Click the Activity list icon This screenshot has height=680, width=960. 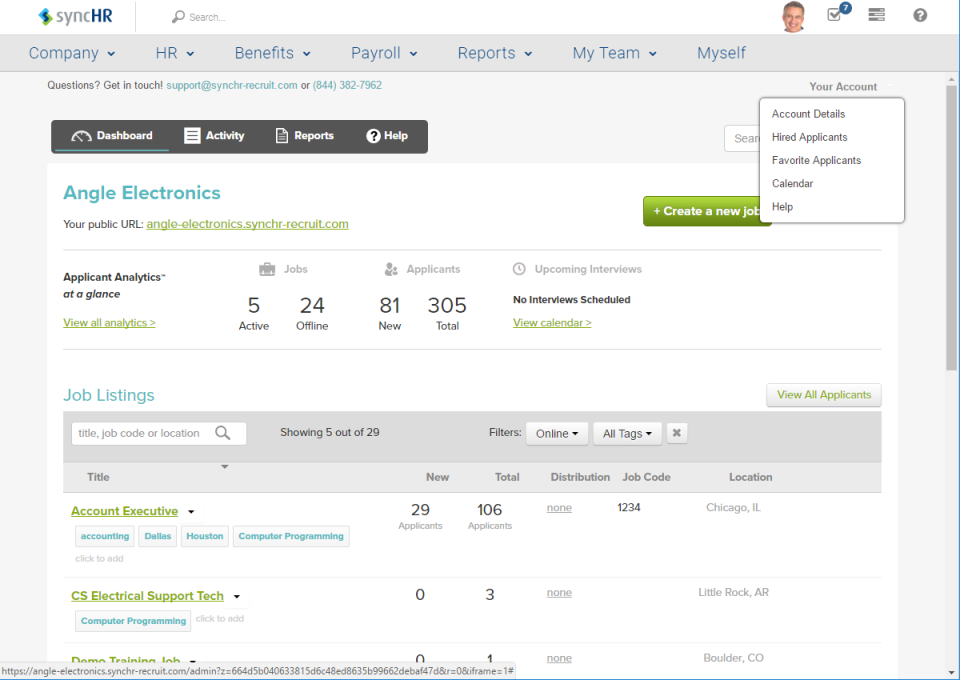coord(192,136)
